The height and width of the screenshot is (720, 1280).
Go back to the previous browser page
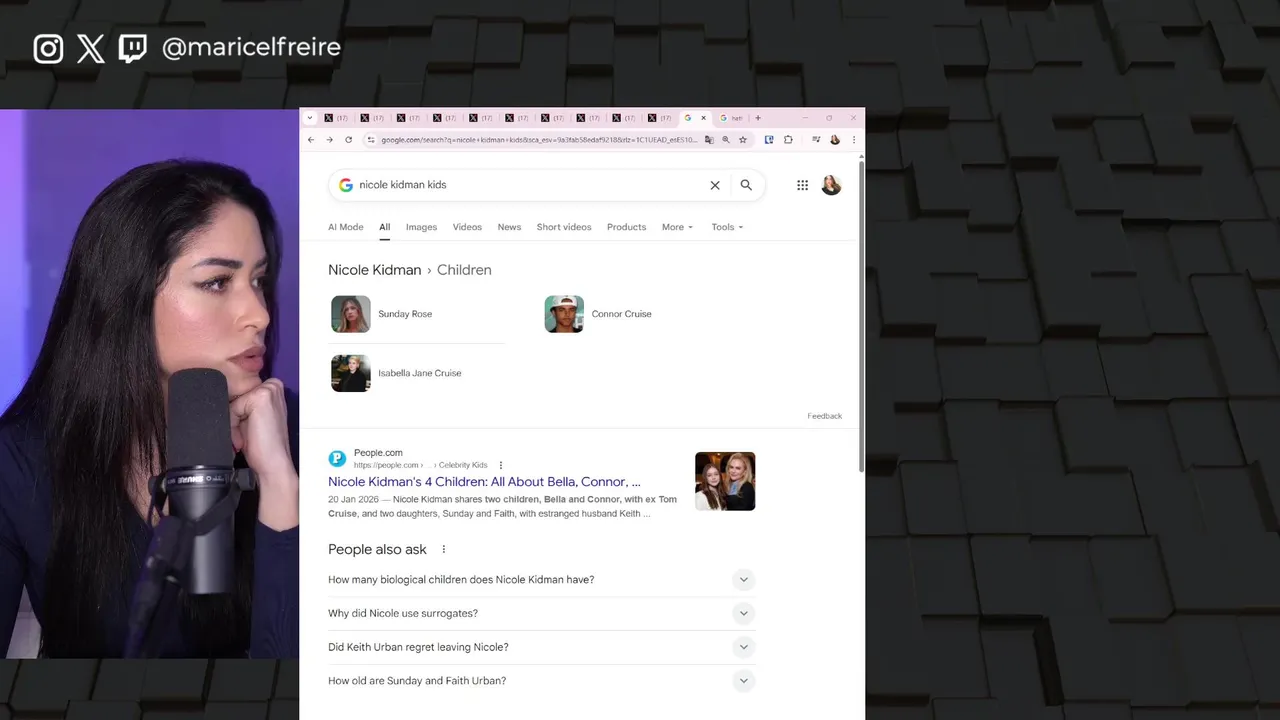click(x=311, y=140)
